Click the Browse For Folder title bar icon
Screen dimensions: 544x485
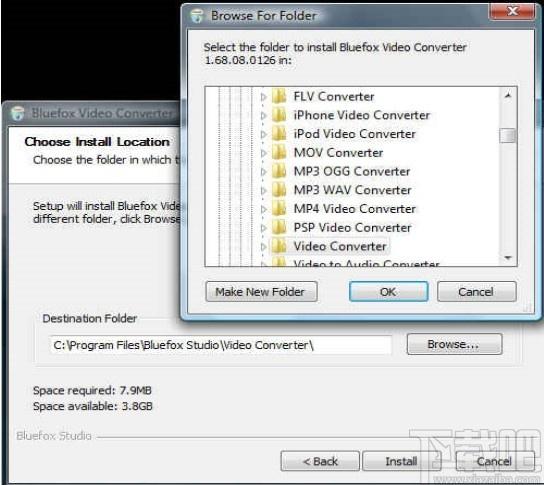point(197,16)
